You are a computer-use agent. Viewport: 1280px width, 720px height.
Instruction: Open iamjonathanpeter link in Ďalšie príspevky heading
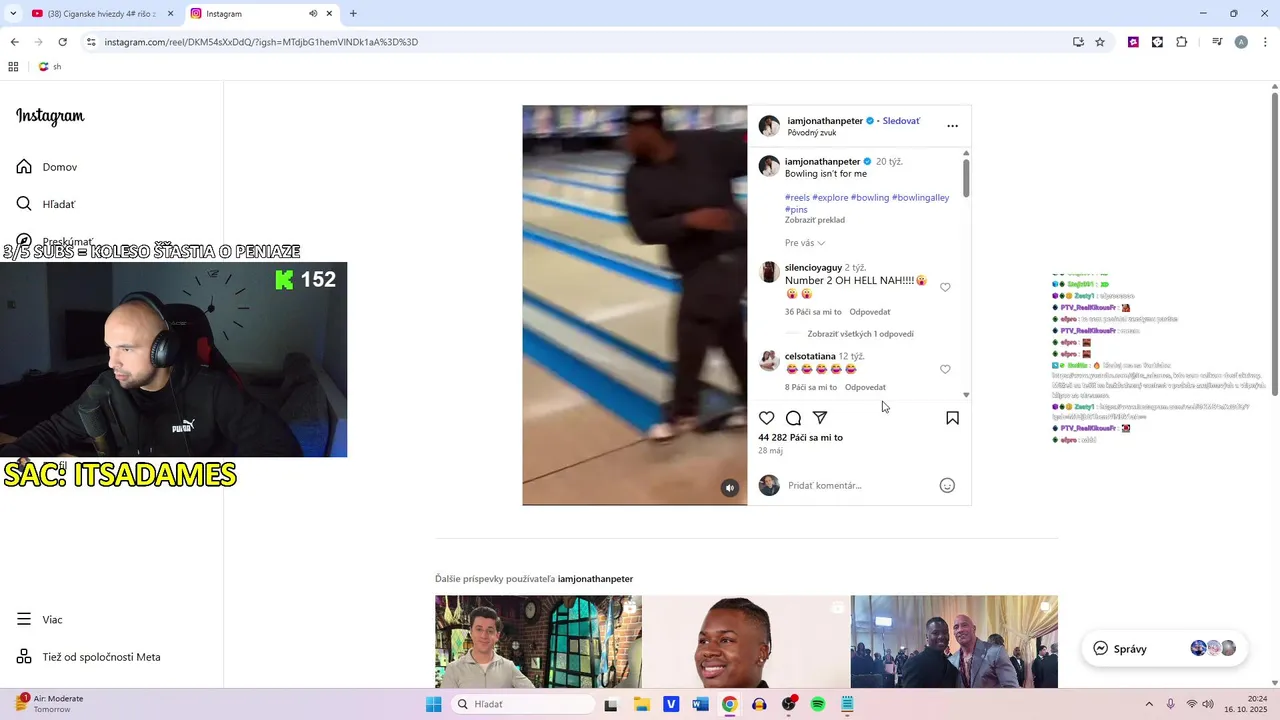[595, 579]
